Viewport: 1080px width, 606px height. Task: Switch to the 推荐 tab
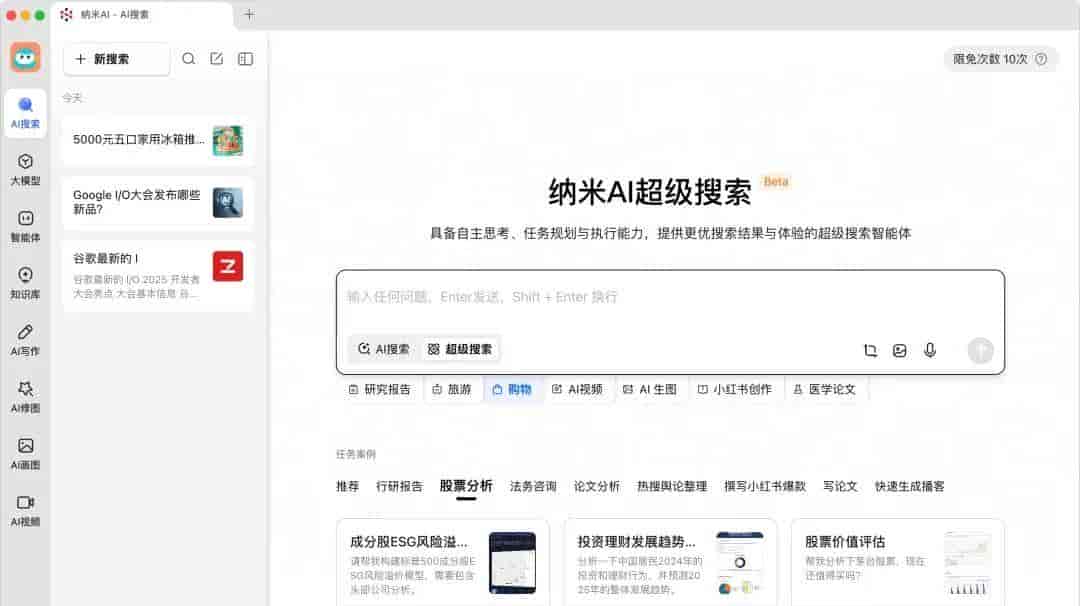pyautogui.click(x=347, y=486)
